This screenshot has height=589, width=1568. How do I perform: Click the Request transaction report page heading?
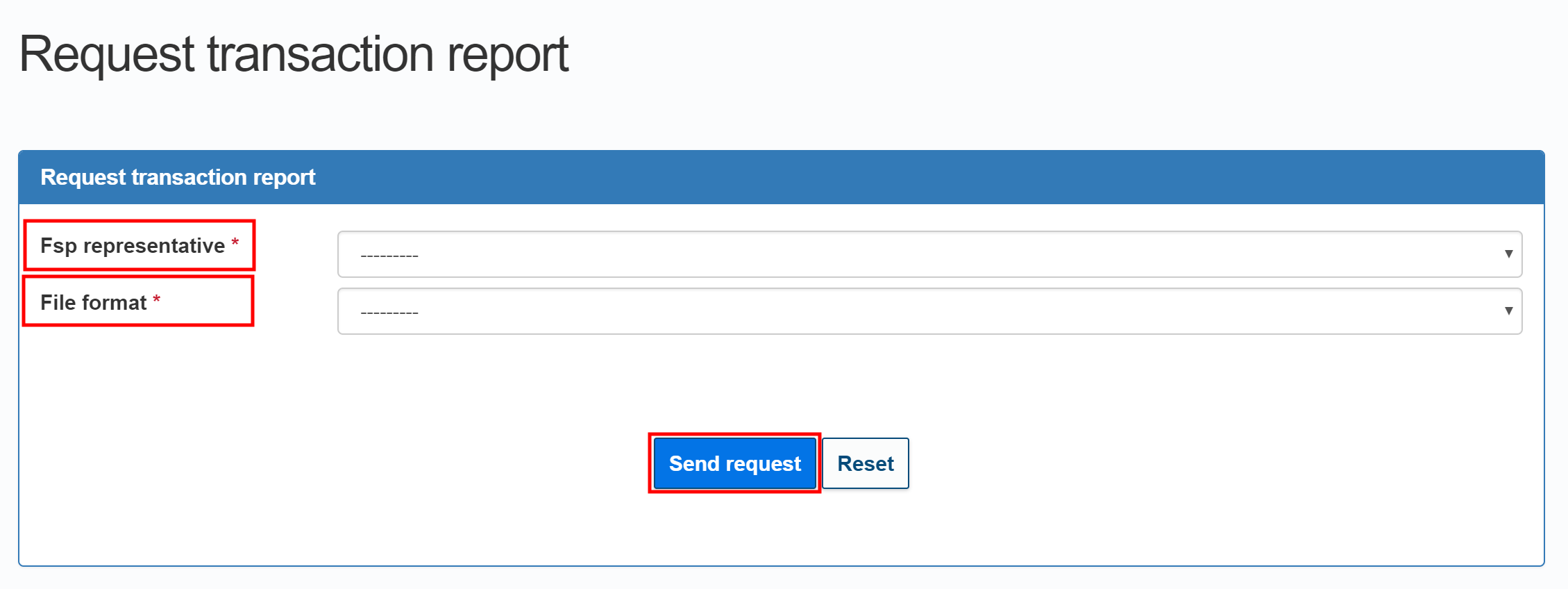point(294,53)
